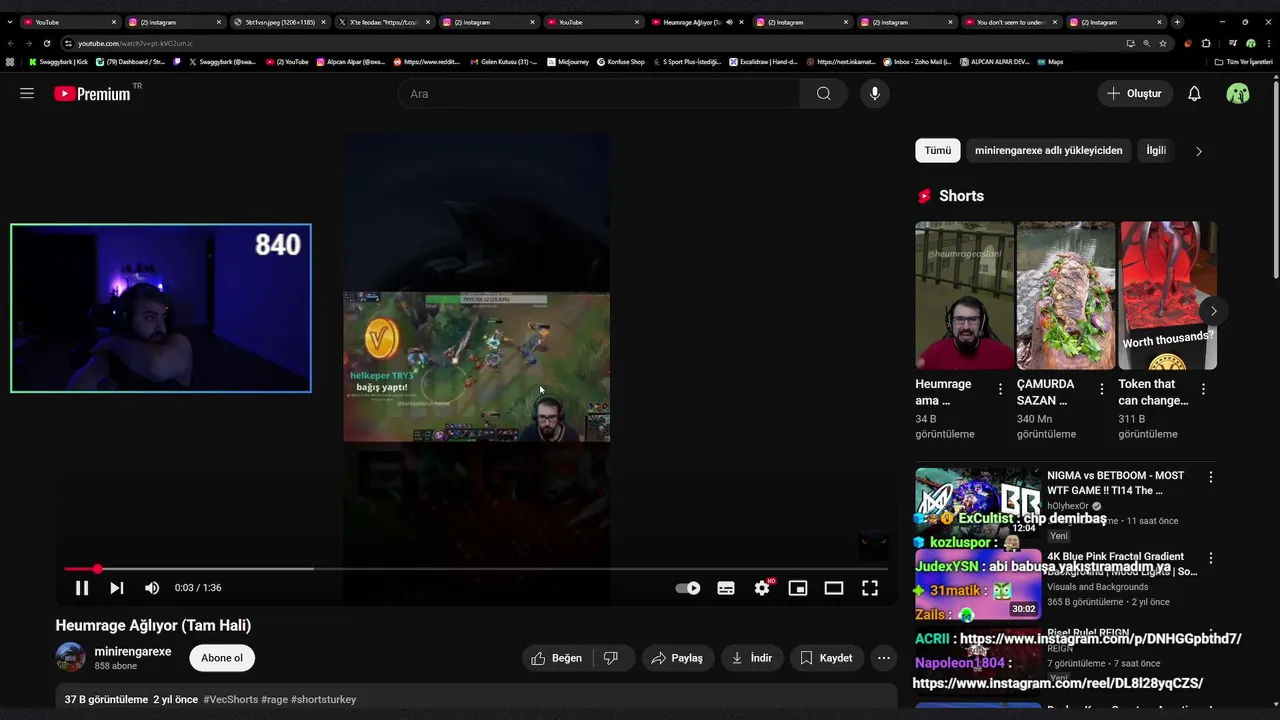Enter fullscreen mode
This screenshot has width=1280, height=720.
(x=870, y=588)
